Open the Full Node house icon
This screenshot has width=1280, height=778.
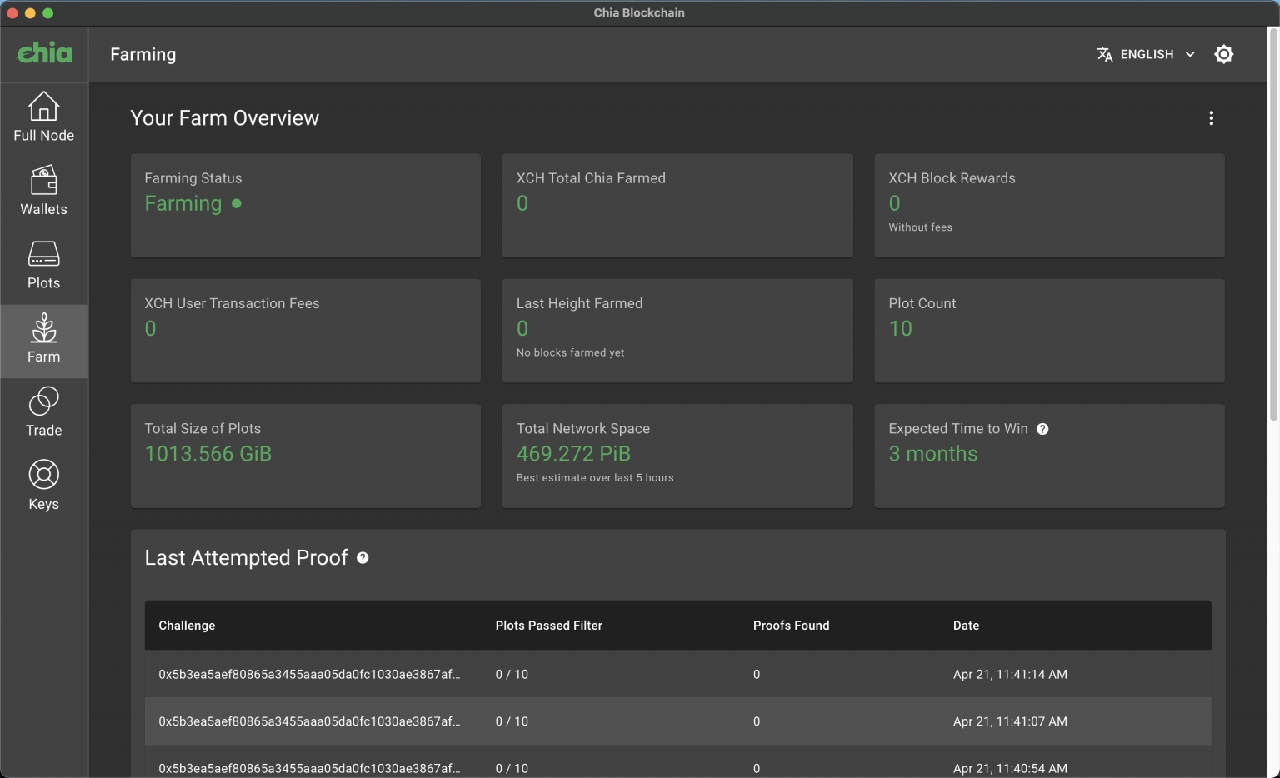pyautogui.click(x=43, y=107)
